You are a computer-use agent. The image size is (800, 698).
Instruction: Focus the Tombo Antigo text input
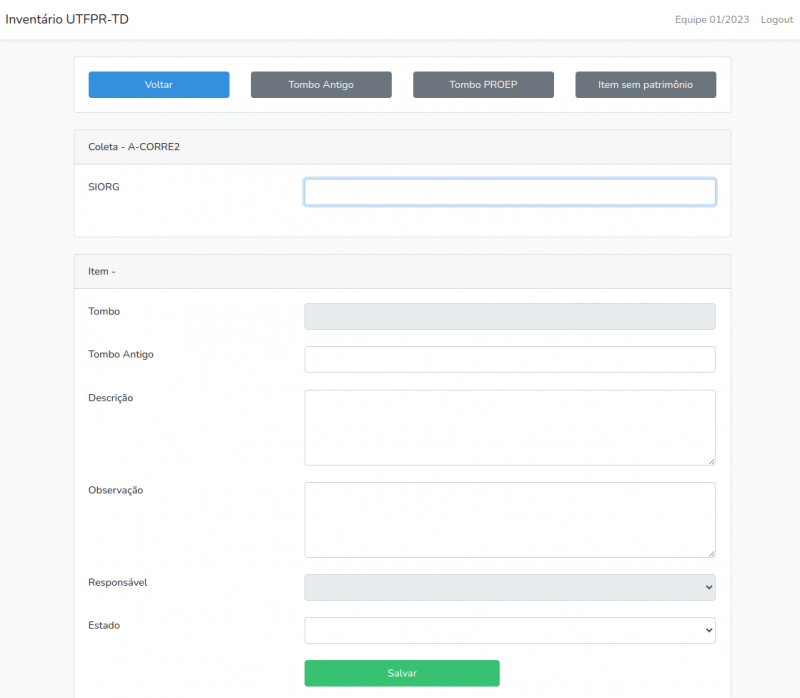[510, 359]
